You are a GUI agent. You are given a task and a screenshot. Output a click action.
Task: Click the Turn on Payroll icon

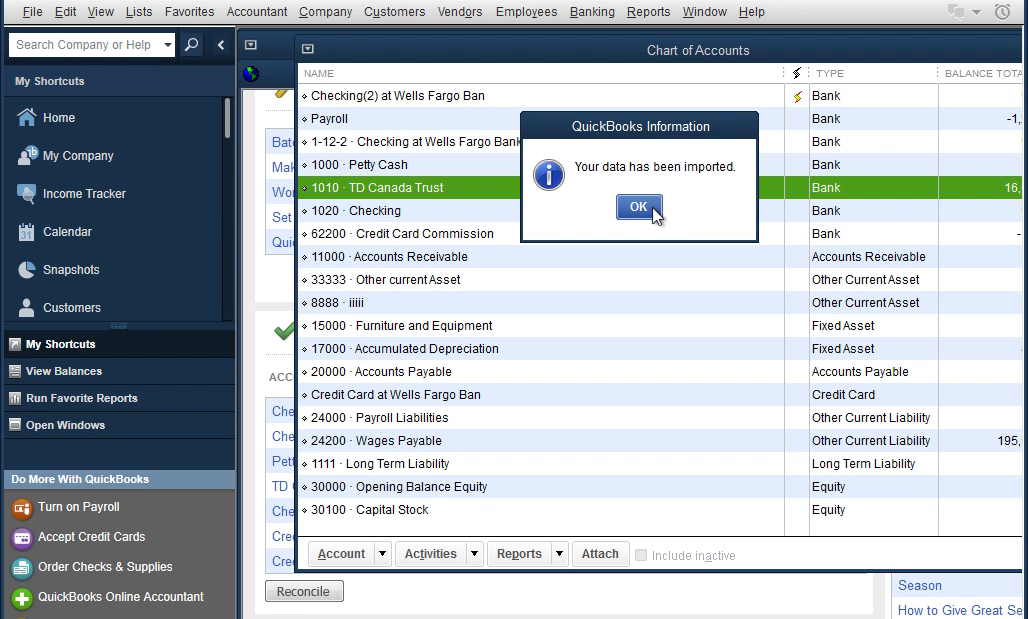22,508
